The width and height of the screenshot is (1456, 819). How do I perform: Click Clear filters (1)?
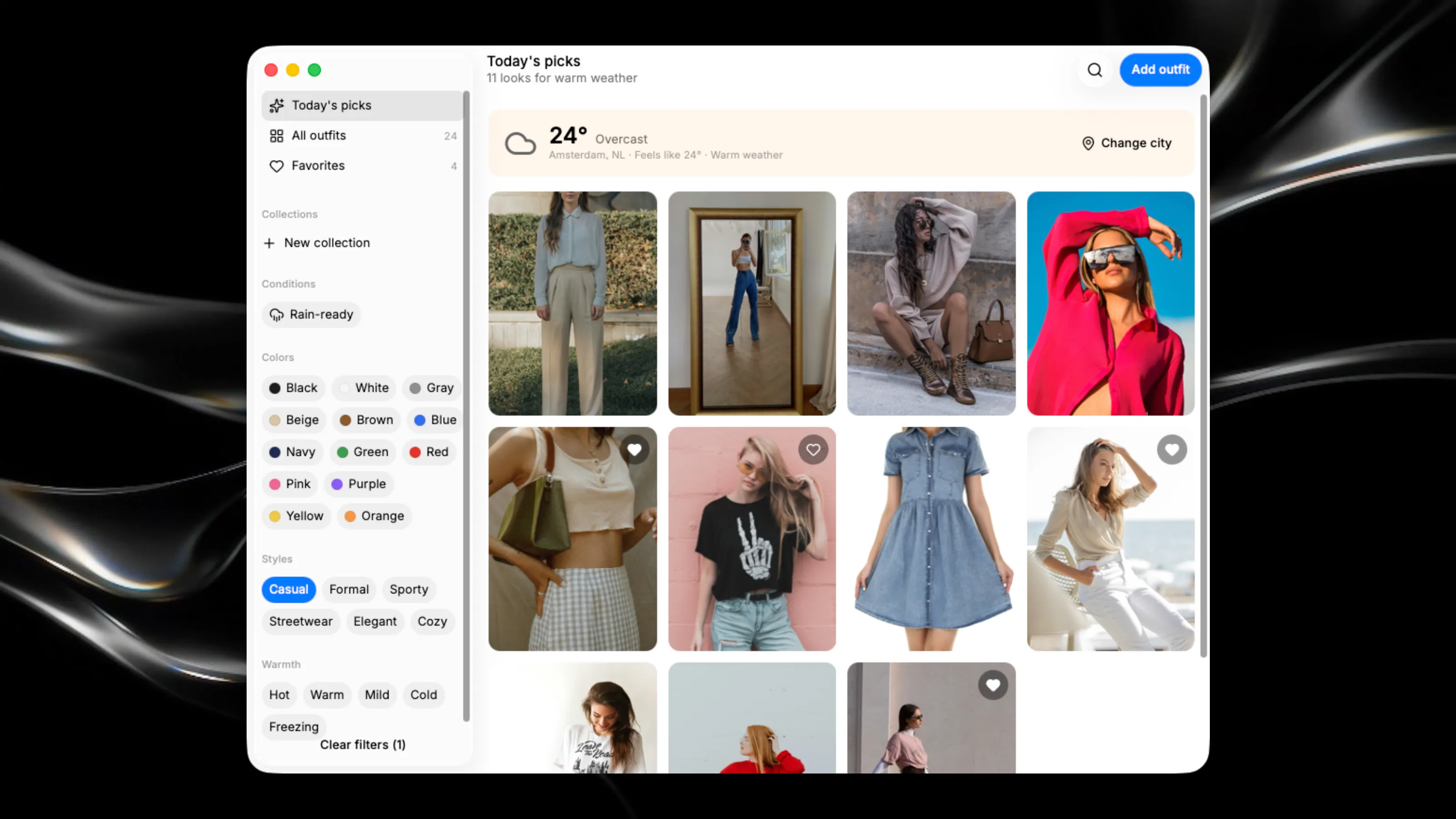[x=363, y=745]
